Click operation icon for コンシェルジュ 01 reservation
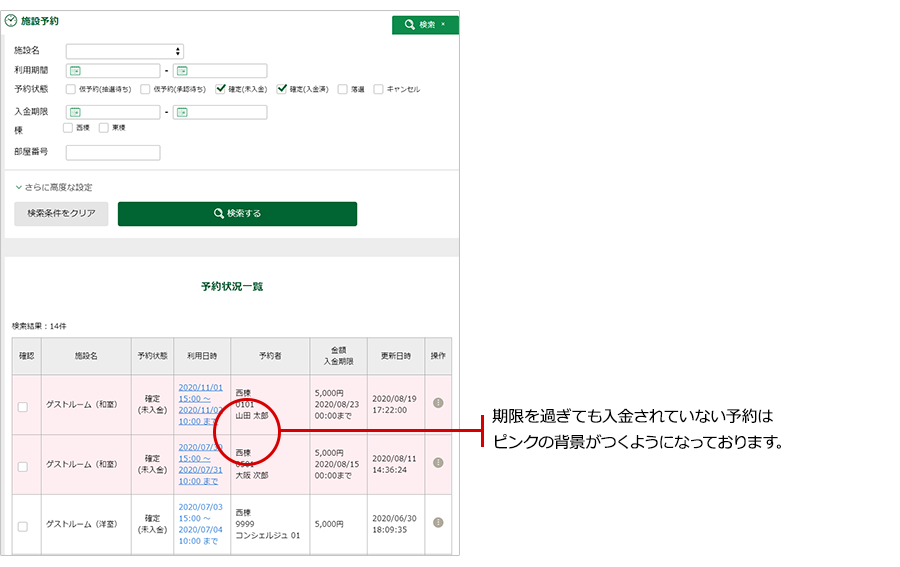This screenshot has width=900, height=567. 437,523
